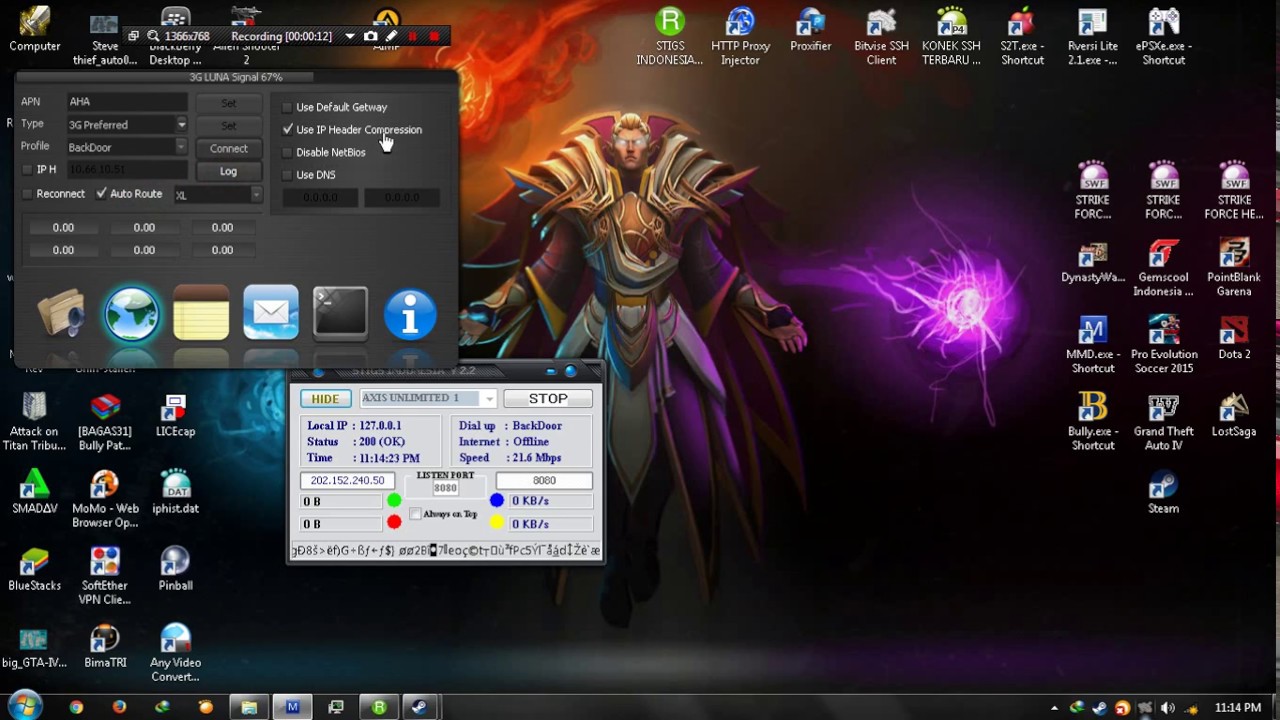Uncheck Use IP Header Compression
The width and height of the screenshot is (1280, 720).
pyautogui.click(x=288, y=130)
